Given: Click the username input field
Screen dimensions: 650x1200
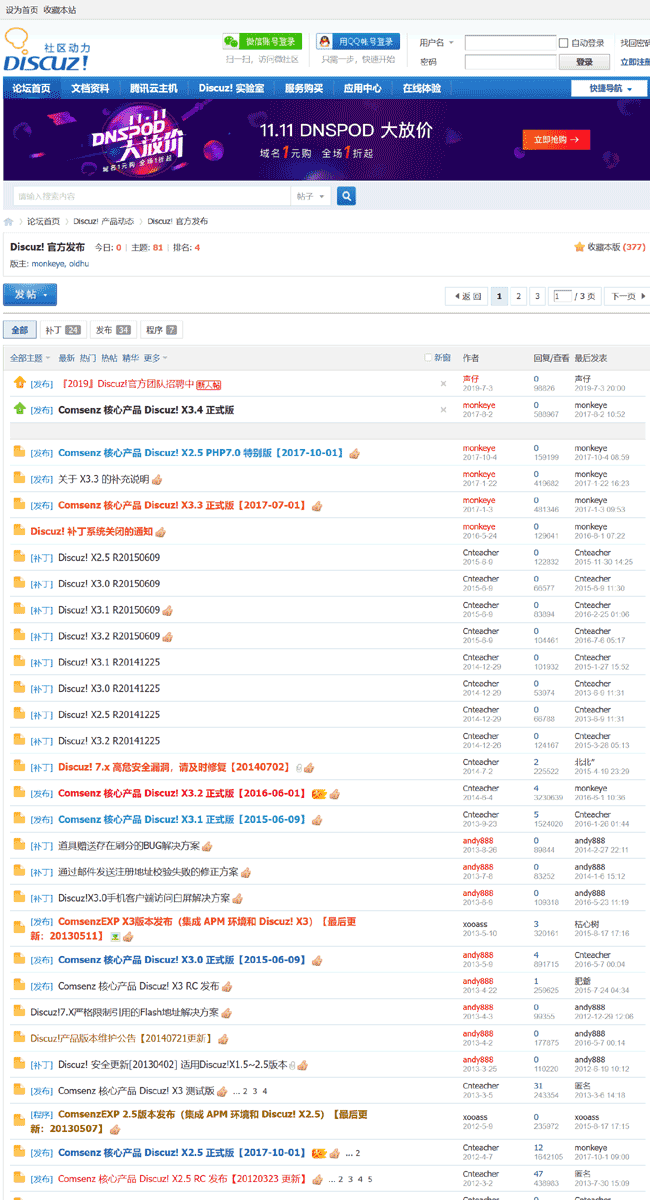Looking at the screenshot, I should coord(510,43).
